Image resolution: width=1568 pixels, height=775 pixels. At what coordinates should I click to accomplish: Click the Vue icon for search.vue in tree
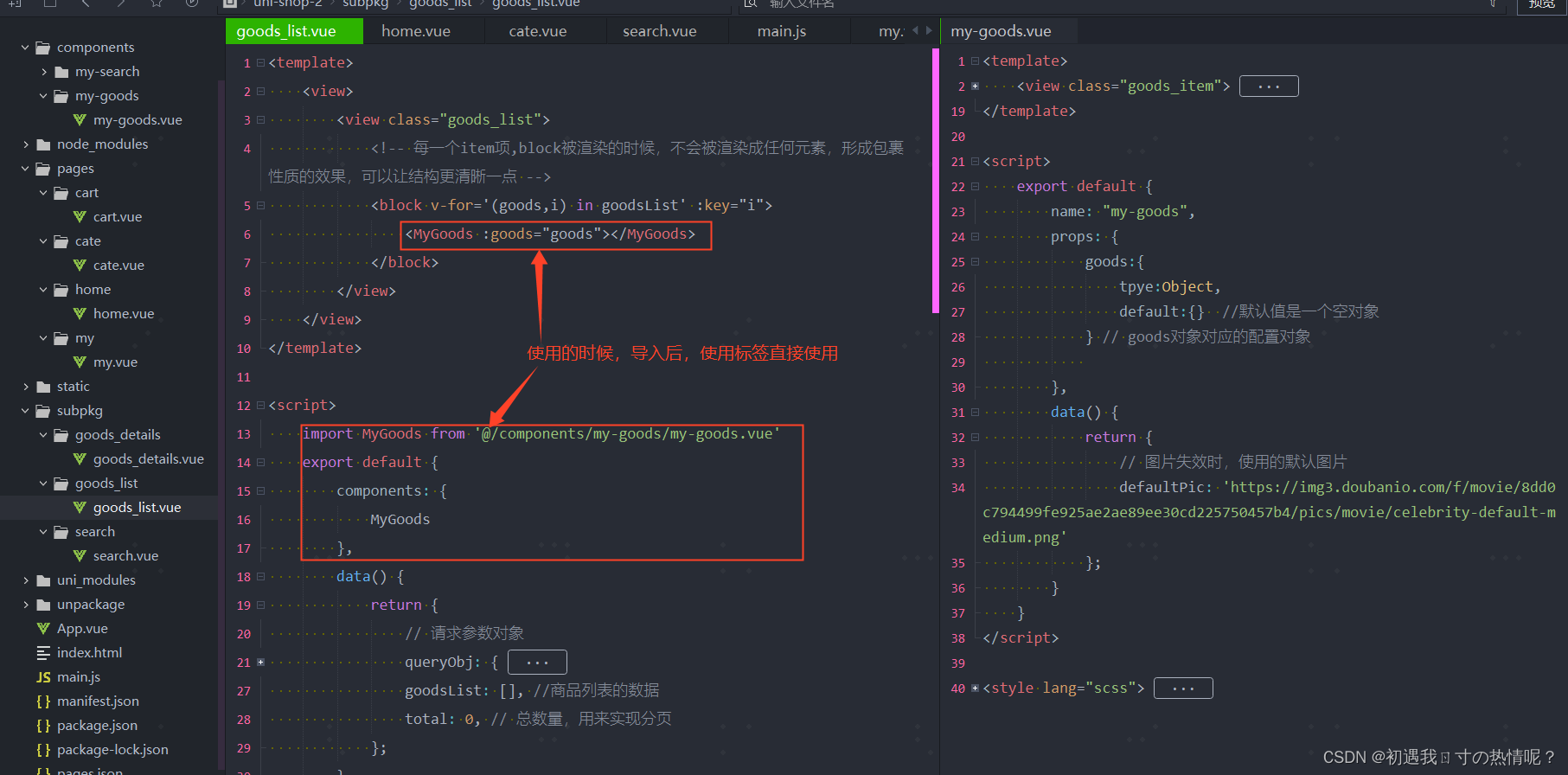pos(80,556)
